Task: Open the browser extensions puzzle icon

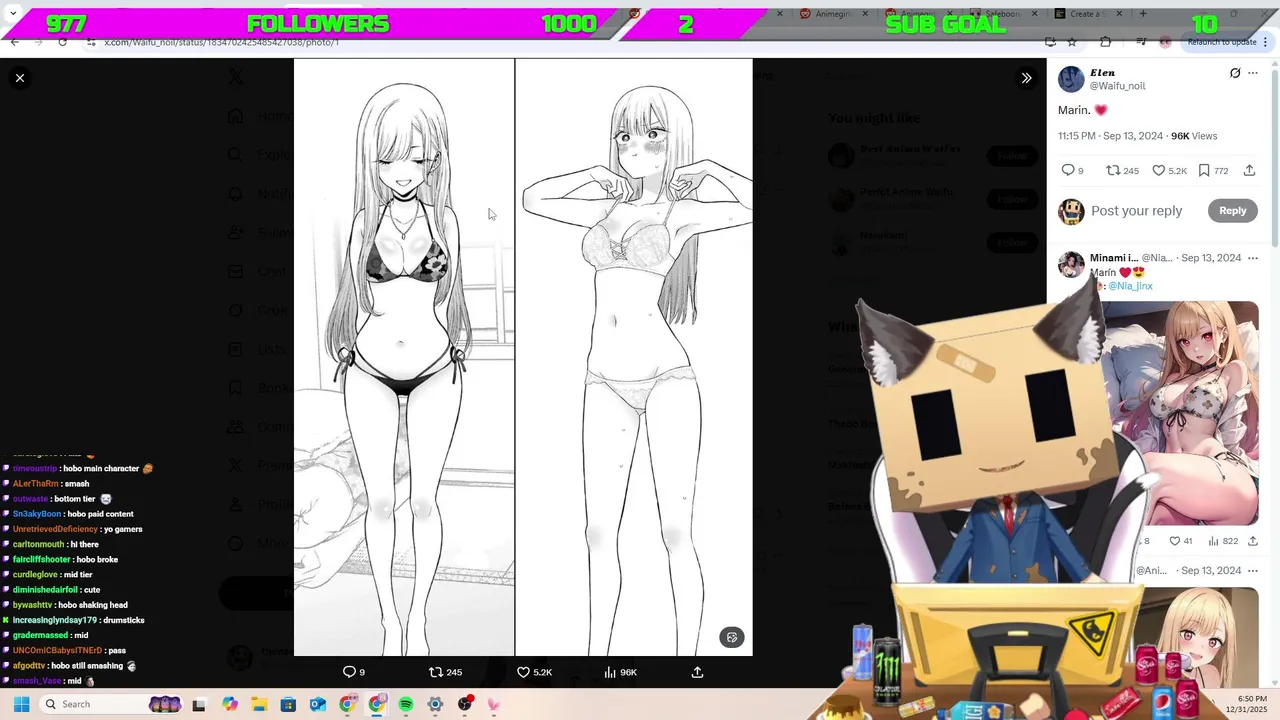Action: (1105, 42)
